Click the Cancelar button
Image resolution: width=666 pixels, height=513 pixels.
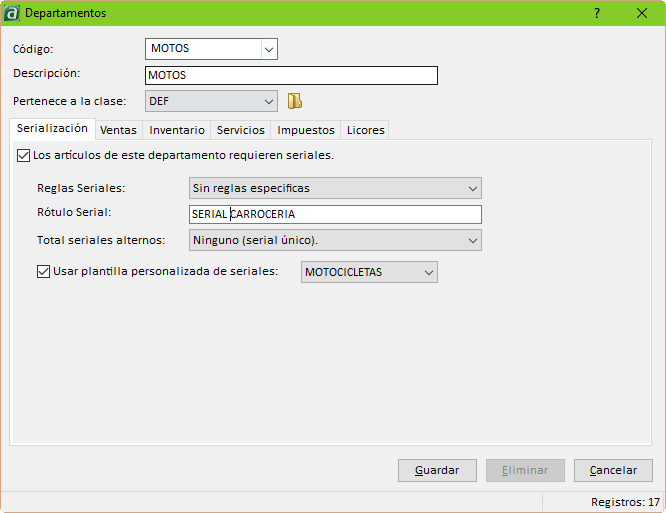[x=613, y=470]
